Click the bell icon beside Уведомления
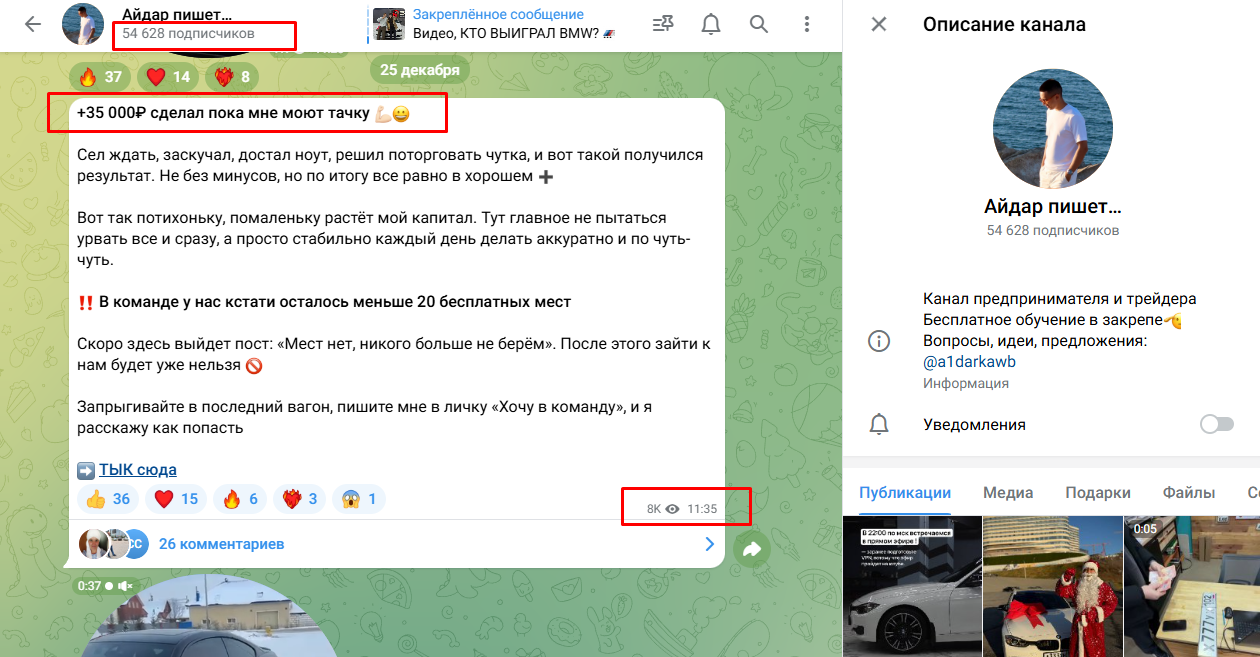The height and width of the screenshot is (657, 1260). coord(879,424)
